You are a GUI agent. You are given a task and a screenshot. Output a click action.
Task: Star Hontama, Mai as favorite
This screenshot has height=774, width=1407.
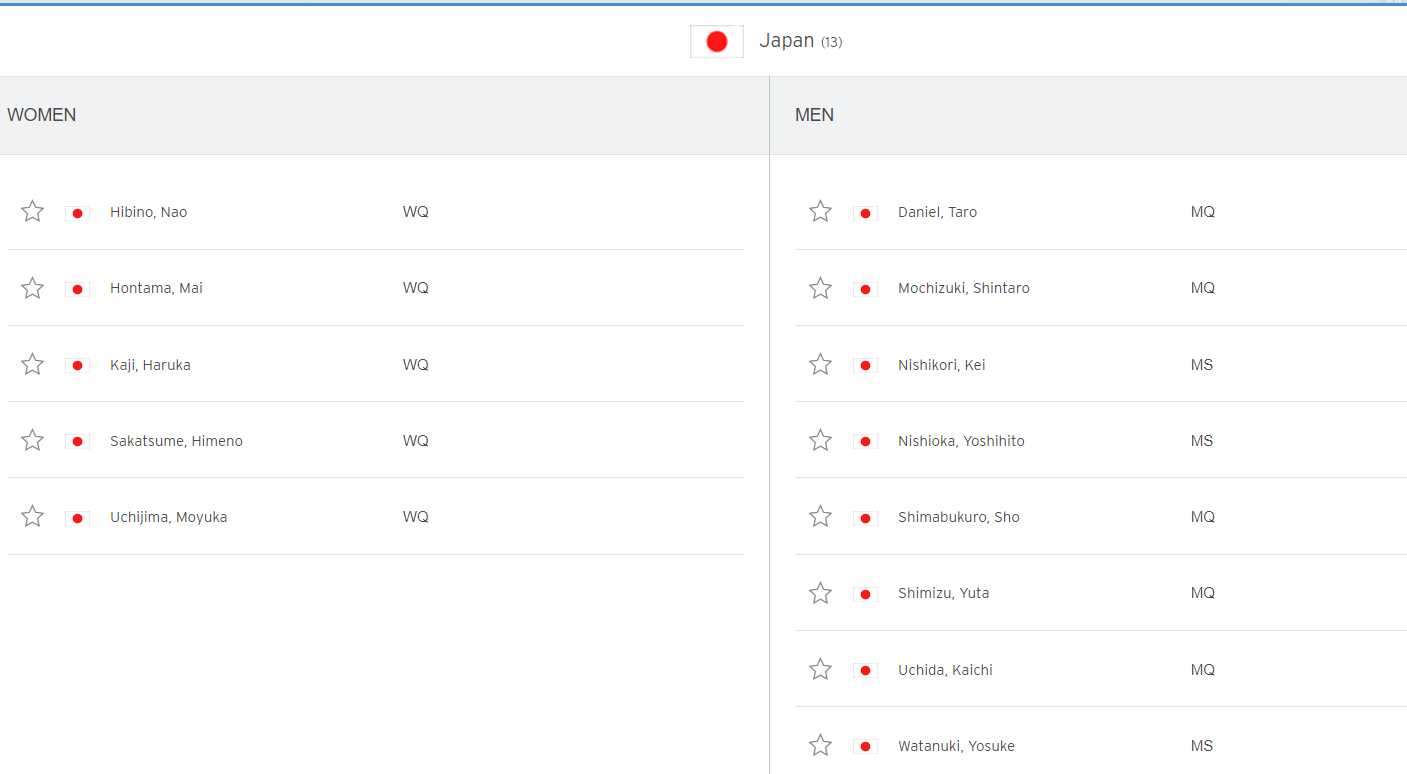point(33,288)
